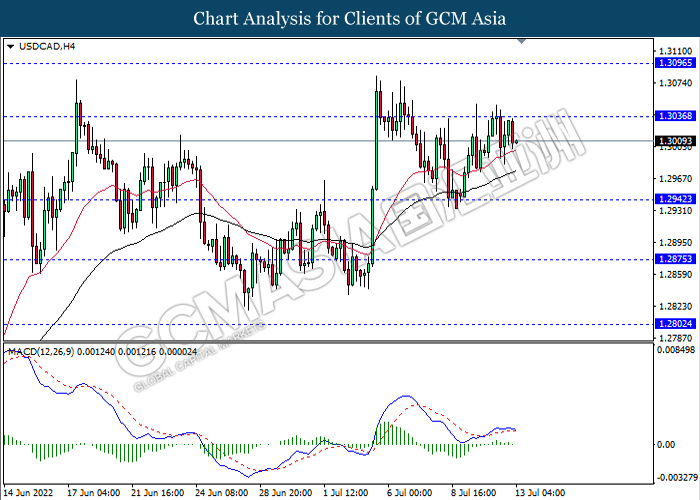700x500 pixels.
Task: Click the 8 Jul 16:00 time label
Action: pyautogui.click(x=474, y=493)
